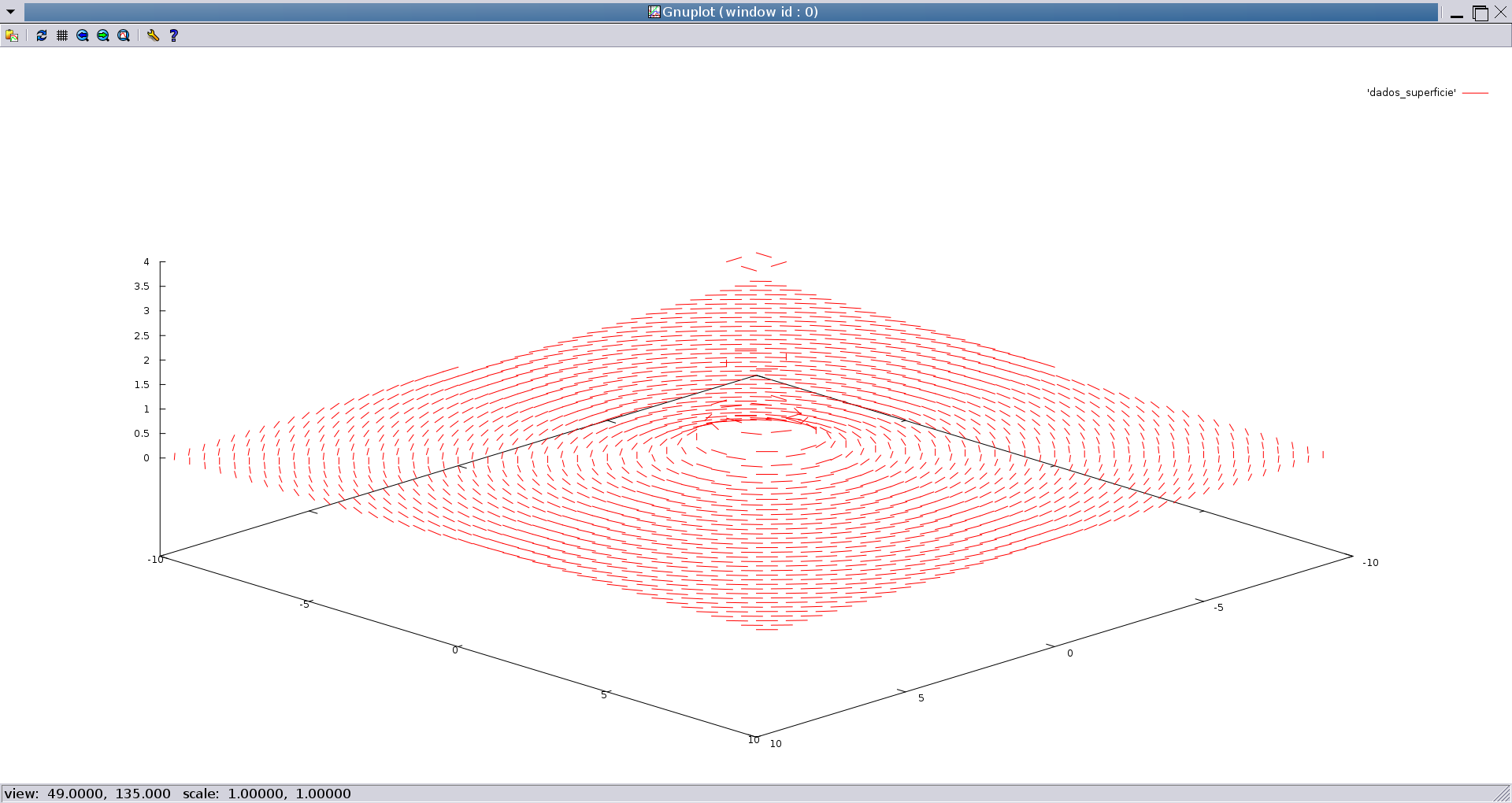This screenshot has width=1512, height=803.
Task: Open window menu arrow in title bar
Action: [x=11, y=12]
